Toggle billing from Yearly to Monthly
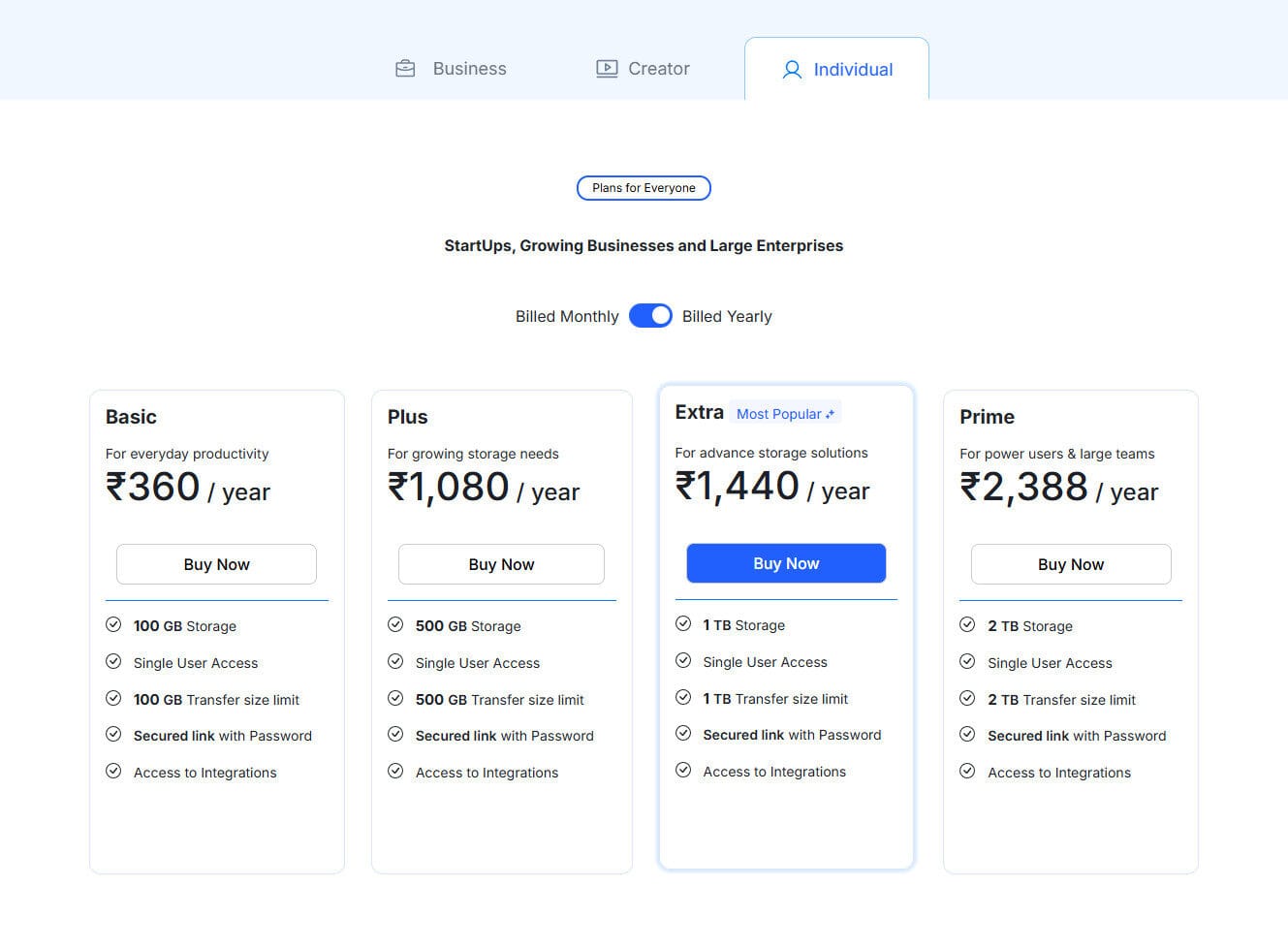1288x950 pixels. (650, 315)
